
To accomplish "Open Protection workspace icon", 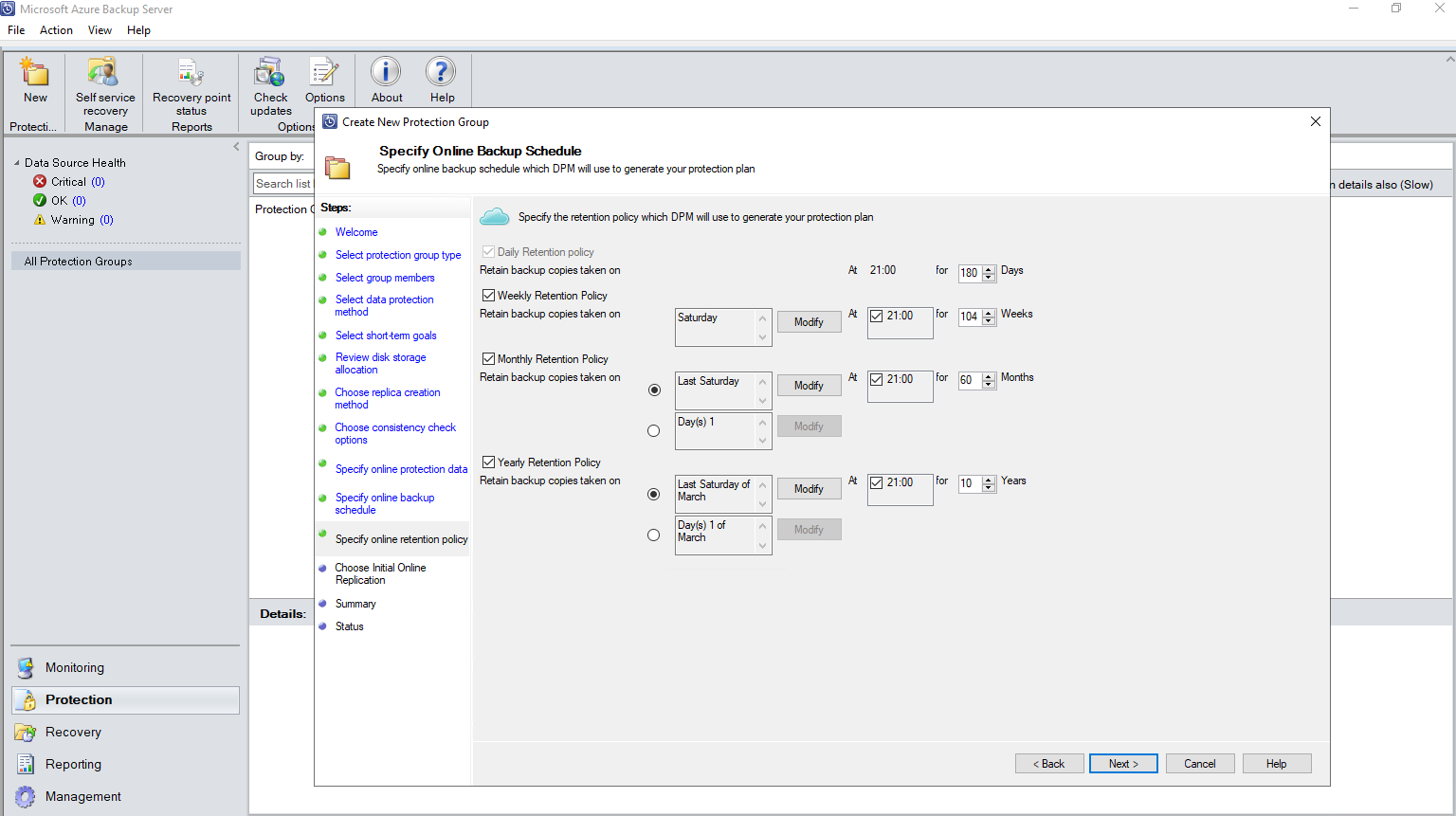I will tap(26, 699).
